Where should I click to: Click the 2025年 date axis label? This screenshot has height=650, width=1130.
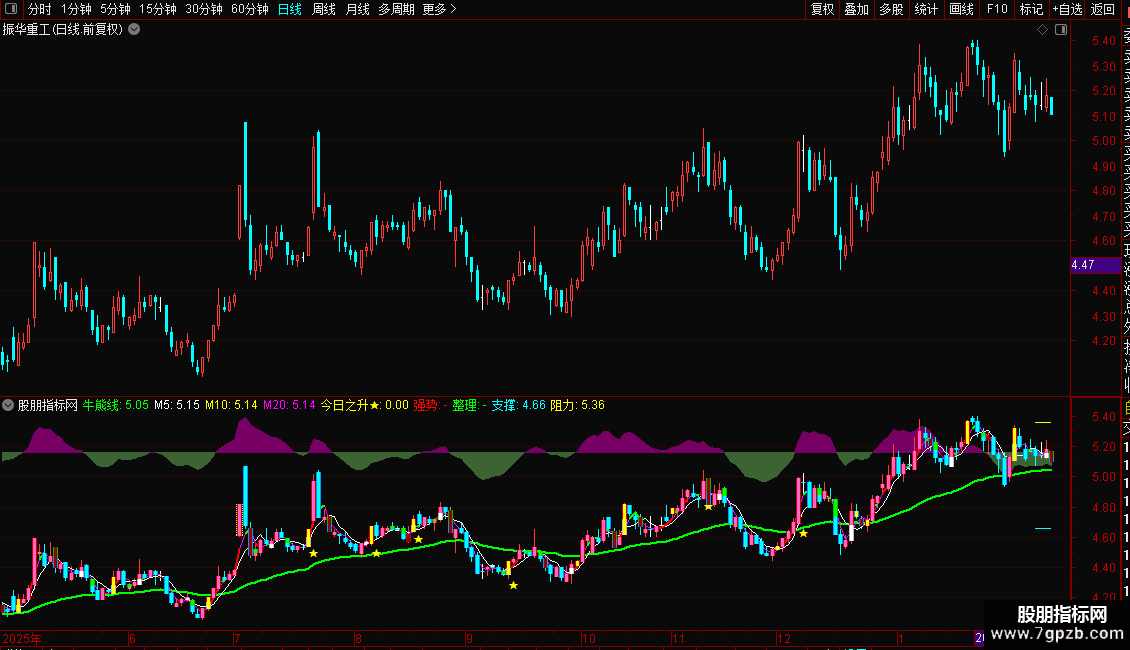[x=22, y=638]
